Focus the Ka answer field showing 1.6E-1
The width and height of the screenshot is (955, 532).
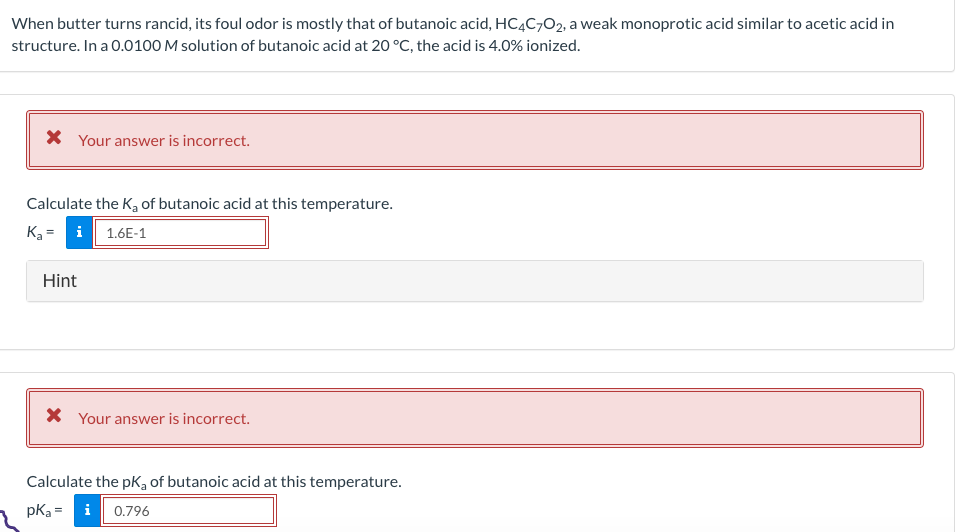180,233
